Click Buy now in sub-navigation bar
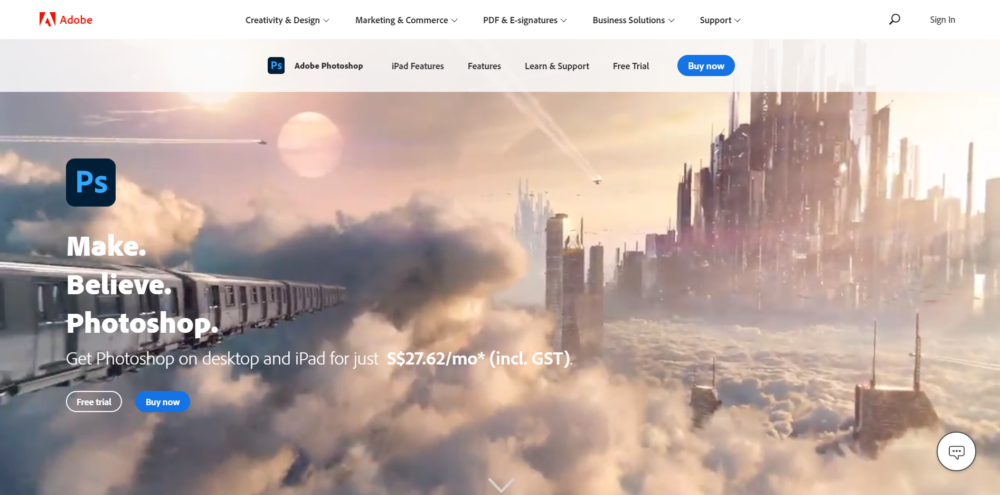 coord(706,66)
